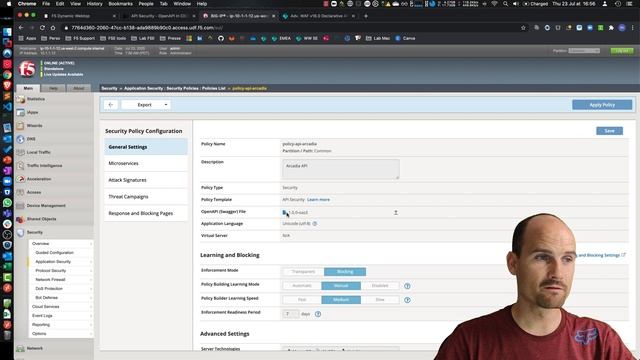Click Policies List in the breadcrumb
This screenshot has height=360, width=640.
tap(213, 88)
